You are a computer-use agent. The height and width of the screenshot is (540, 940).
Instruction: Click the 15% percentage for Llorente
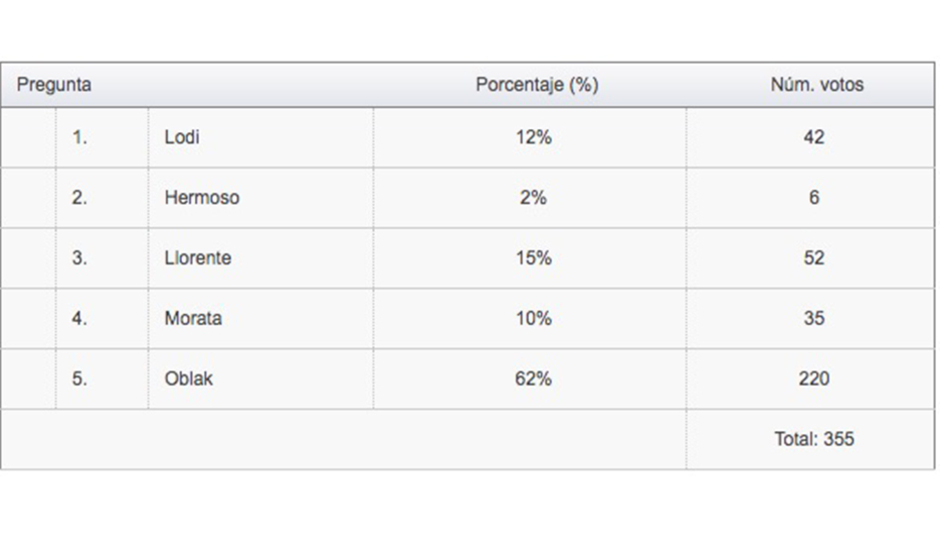point(533,258)
